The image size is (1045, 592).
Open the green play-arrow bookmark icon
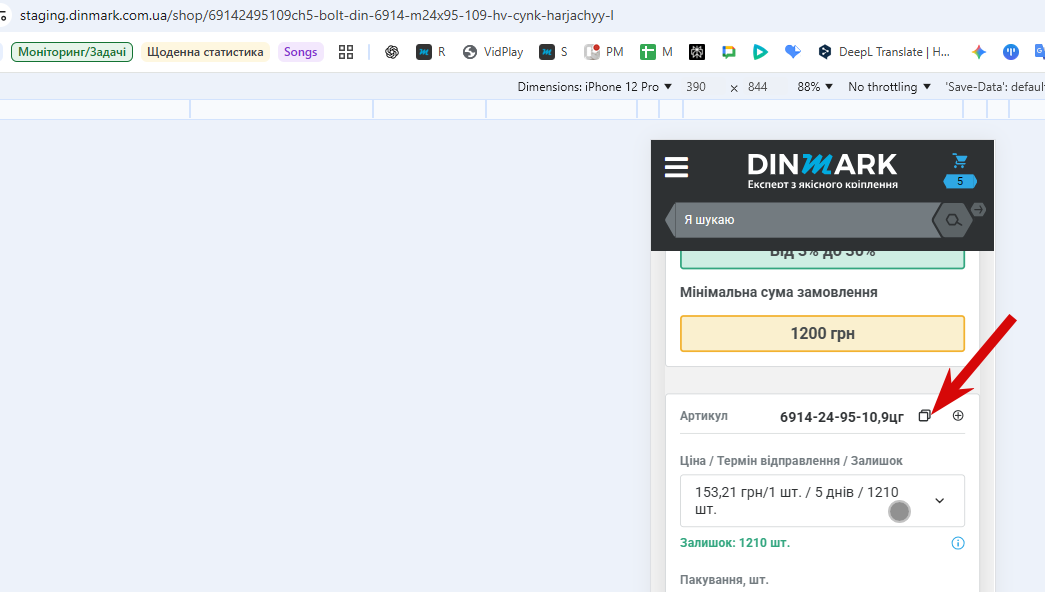tap(760, 52)
